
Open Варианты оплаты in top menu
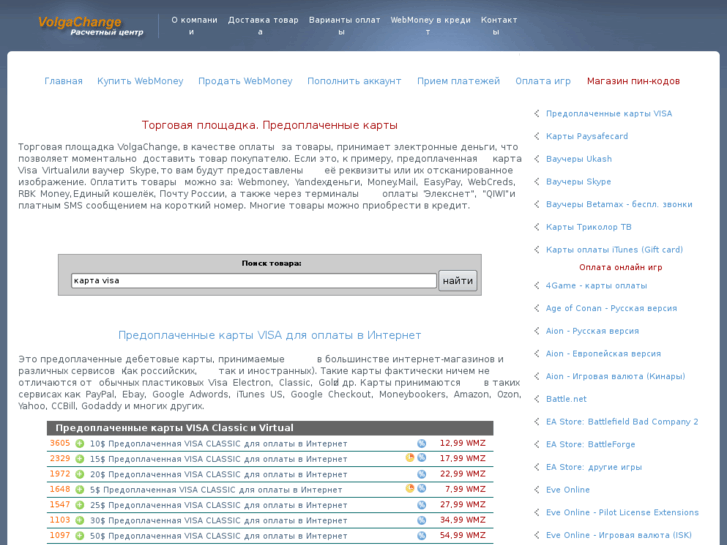[x=344, y=26]
